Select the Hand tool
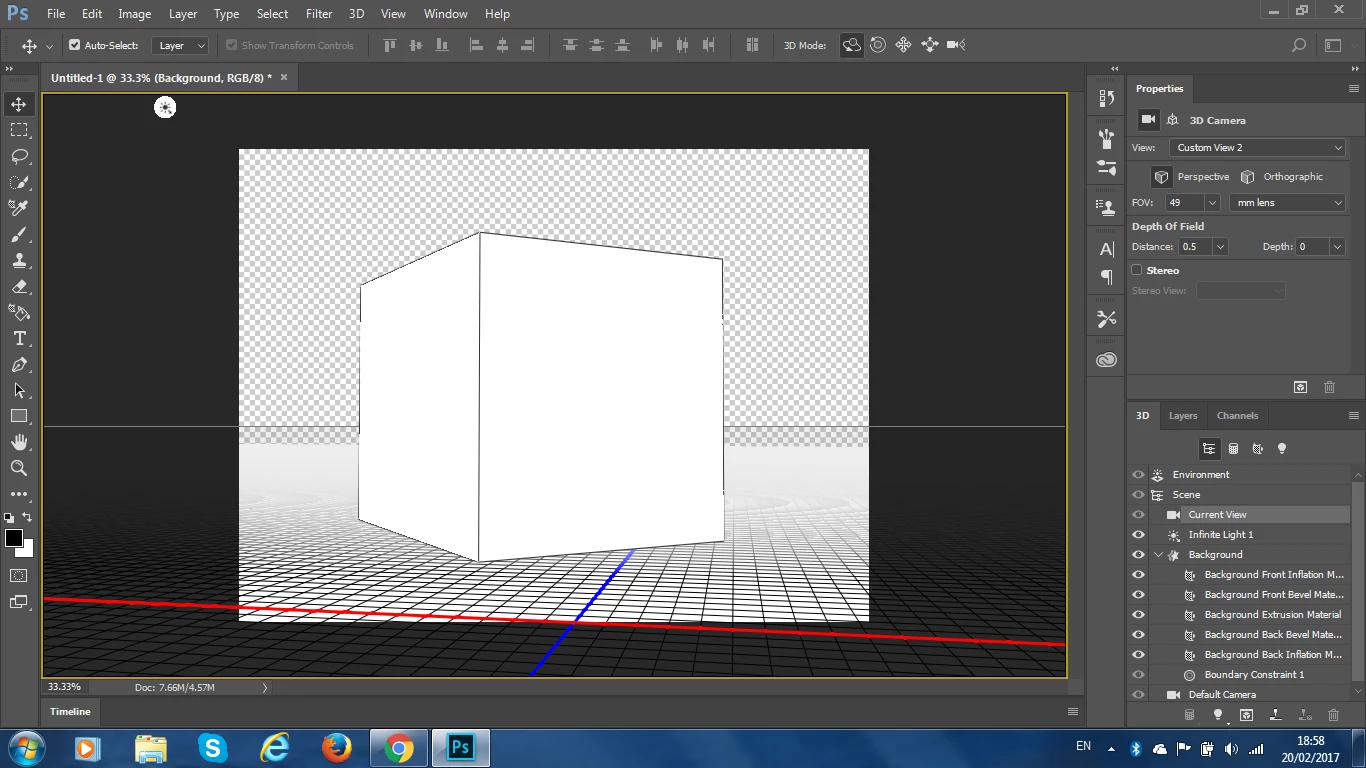 pos(19,442)
